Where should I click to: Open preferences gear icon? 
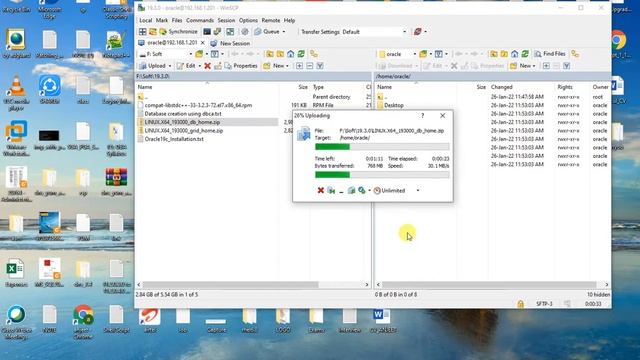click(x=244, y=31)
